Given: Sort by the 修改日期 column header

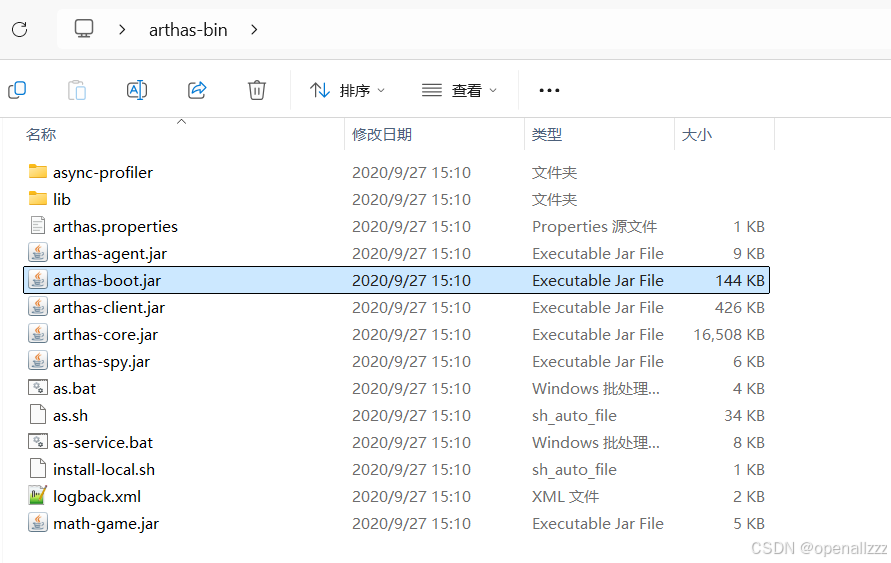Looking at the screenshot, I should pyautogui.click(x=382, y=135).
